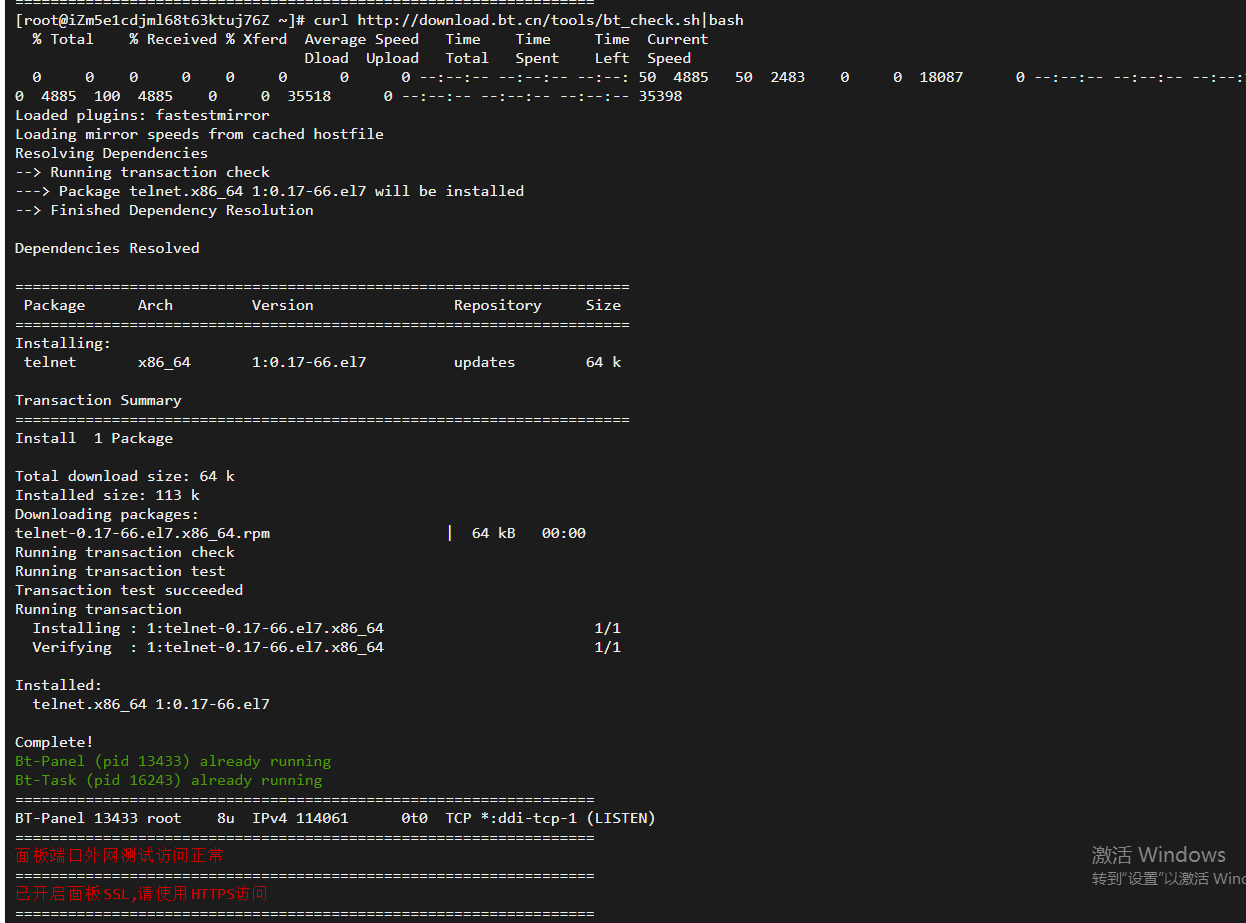The height and width of the screenshot is (923, 1246).
Task: Click the 'Installing : 1:telnet' line
Action: tap(326, 628)
